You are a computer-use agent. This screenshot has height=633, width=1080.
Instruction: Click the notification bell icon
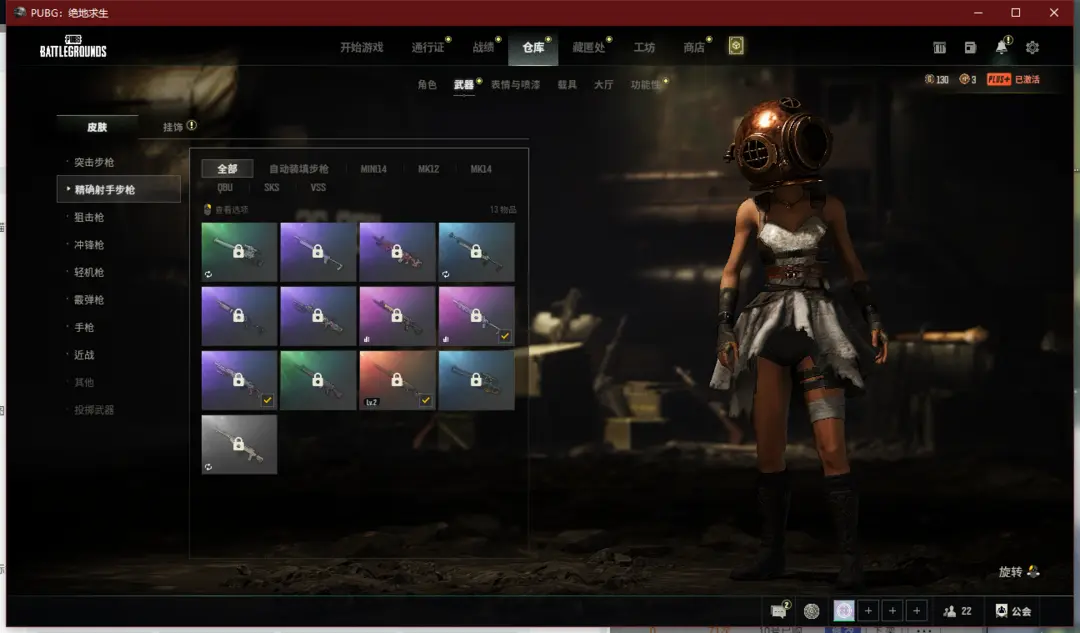click(x=1001, y=48)
